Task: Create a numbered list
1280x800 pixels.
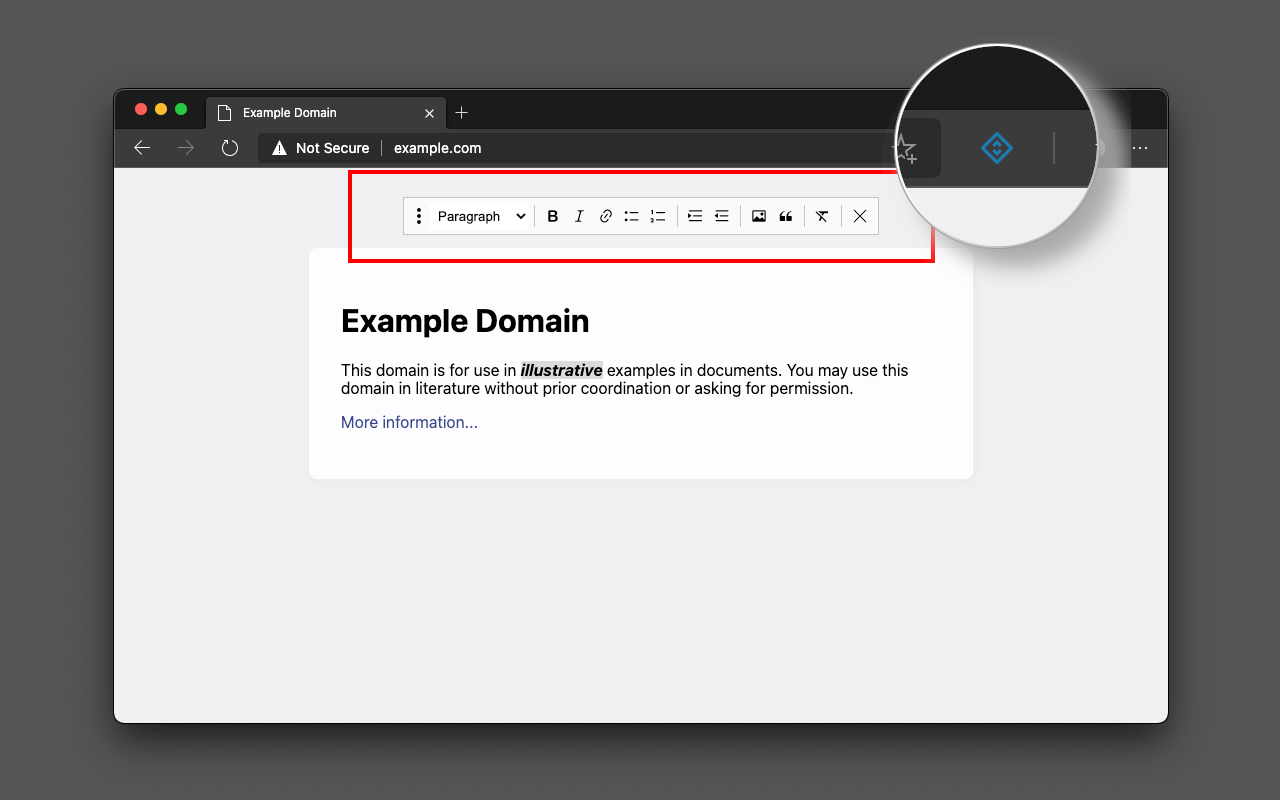Action: coord(657,215)
